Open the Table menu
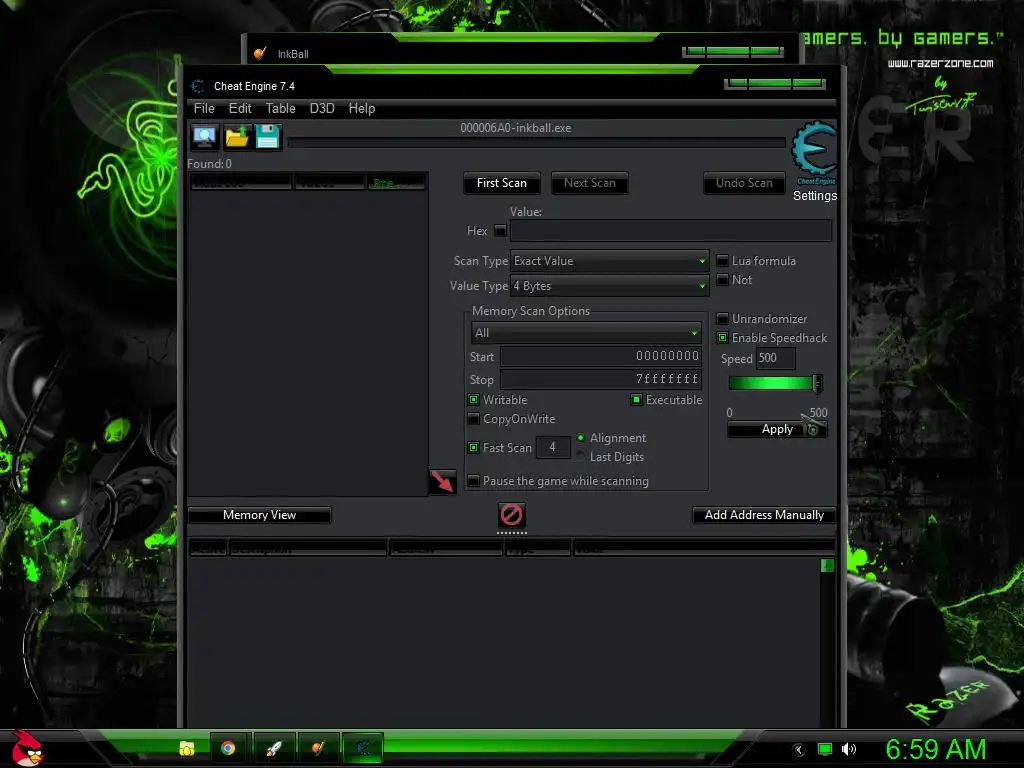The width and height of the screenshot is (1024, 768). 280,108
